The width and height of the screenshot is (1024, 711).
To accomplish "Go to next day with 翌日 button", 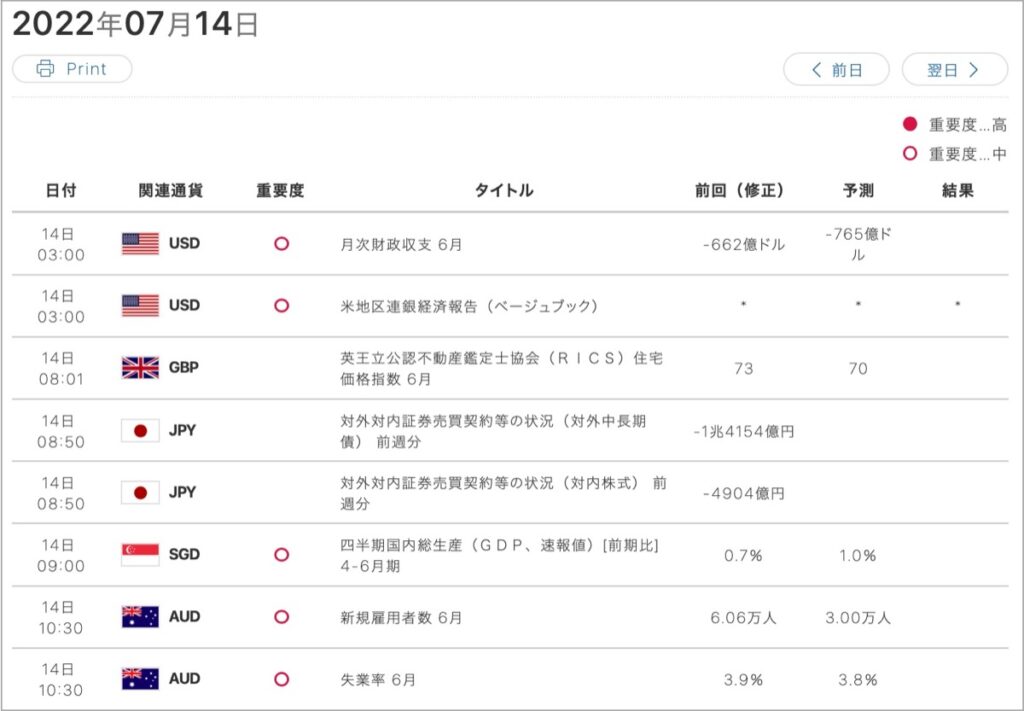I will pos(955,69).
